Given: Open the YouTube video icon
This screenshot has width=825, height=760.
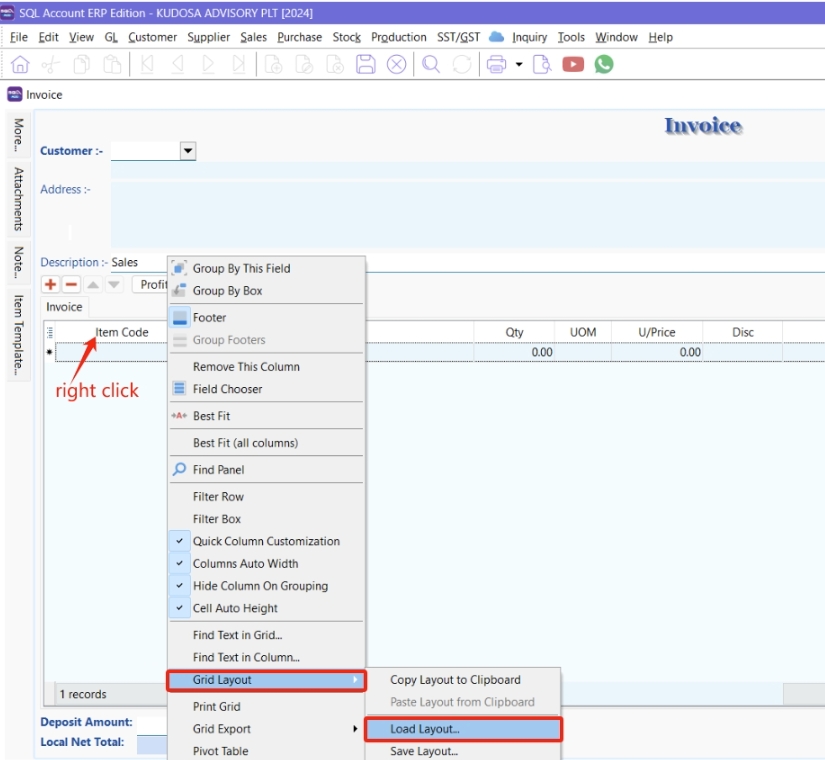Looking at the screenshot, I should point(573,64).
